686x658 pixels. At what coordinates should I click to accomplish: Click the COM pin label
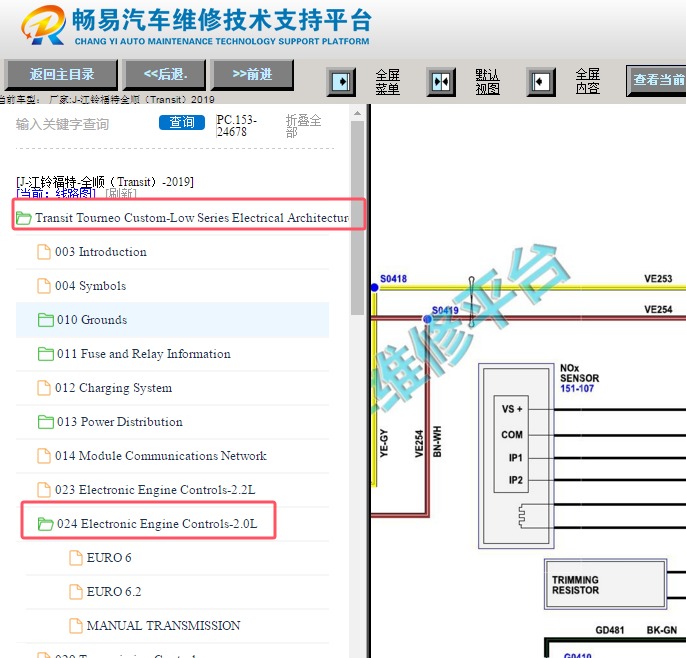click(x=512, y=435)
